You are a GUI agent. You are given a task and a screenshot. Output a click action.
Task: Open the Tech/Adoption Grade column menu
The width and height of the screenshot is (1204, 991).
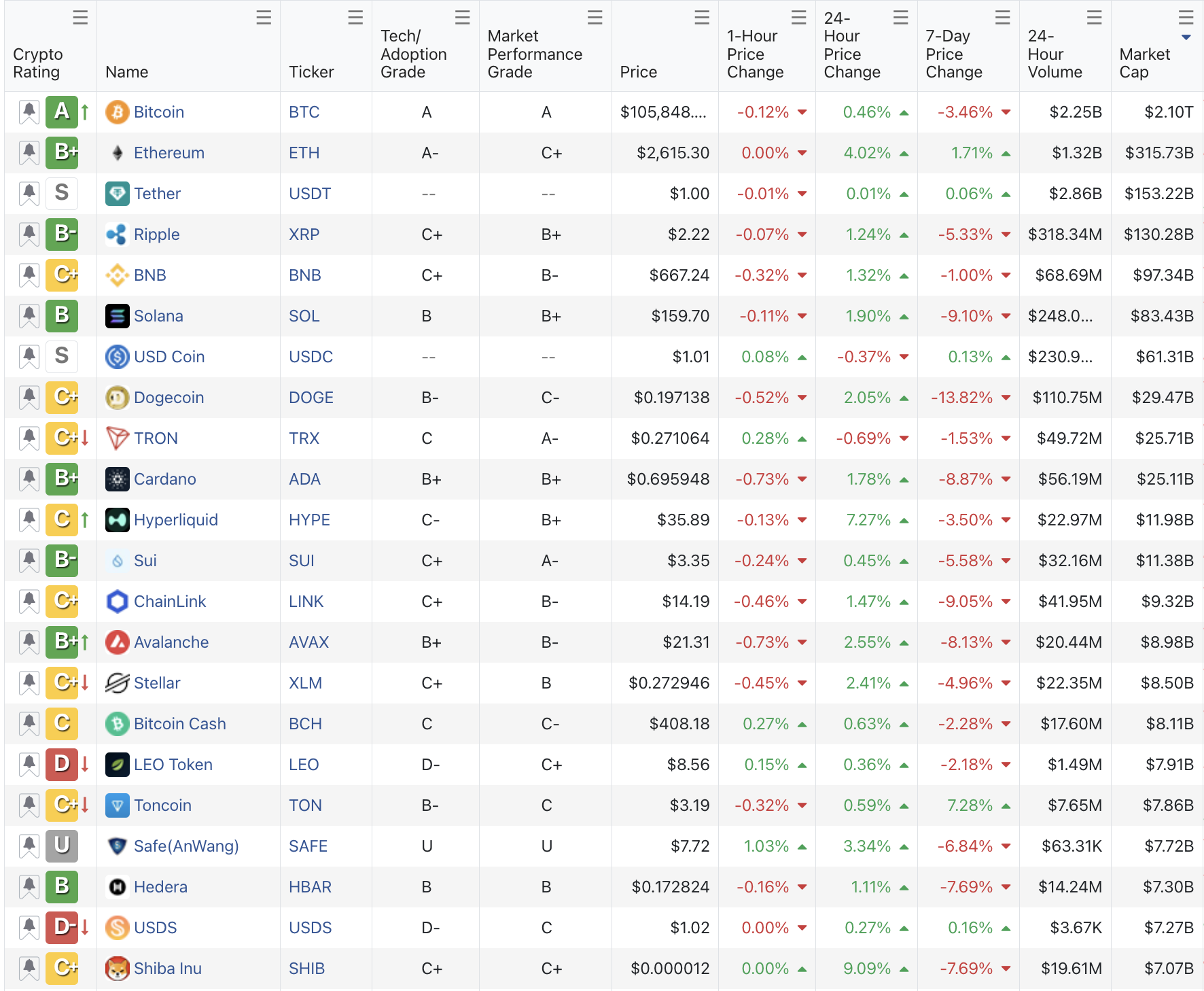coord(463,18)
